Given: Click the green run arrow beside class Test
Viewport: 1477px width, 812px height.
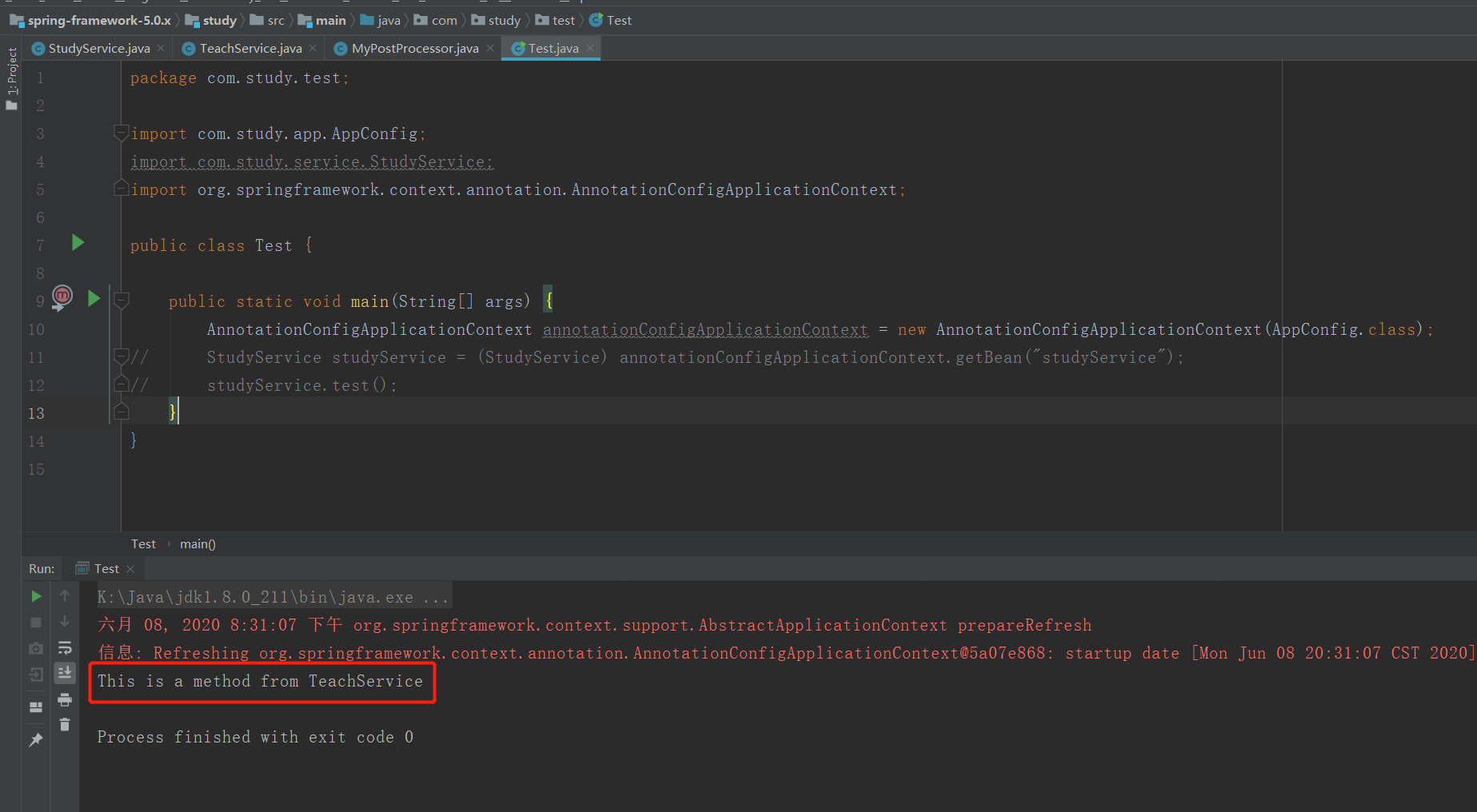Looking at the screenshot, I should point(78,243).
